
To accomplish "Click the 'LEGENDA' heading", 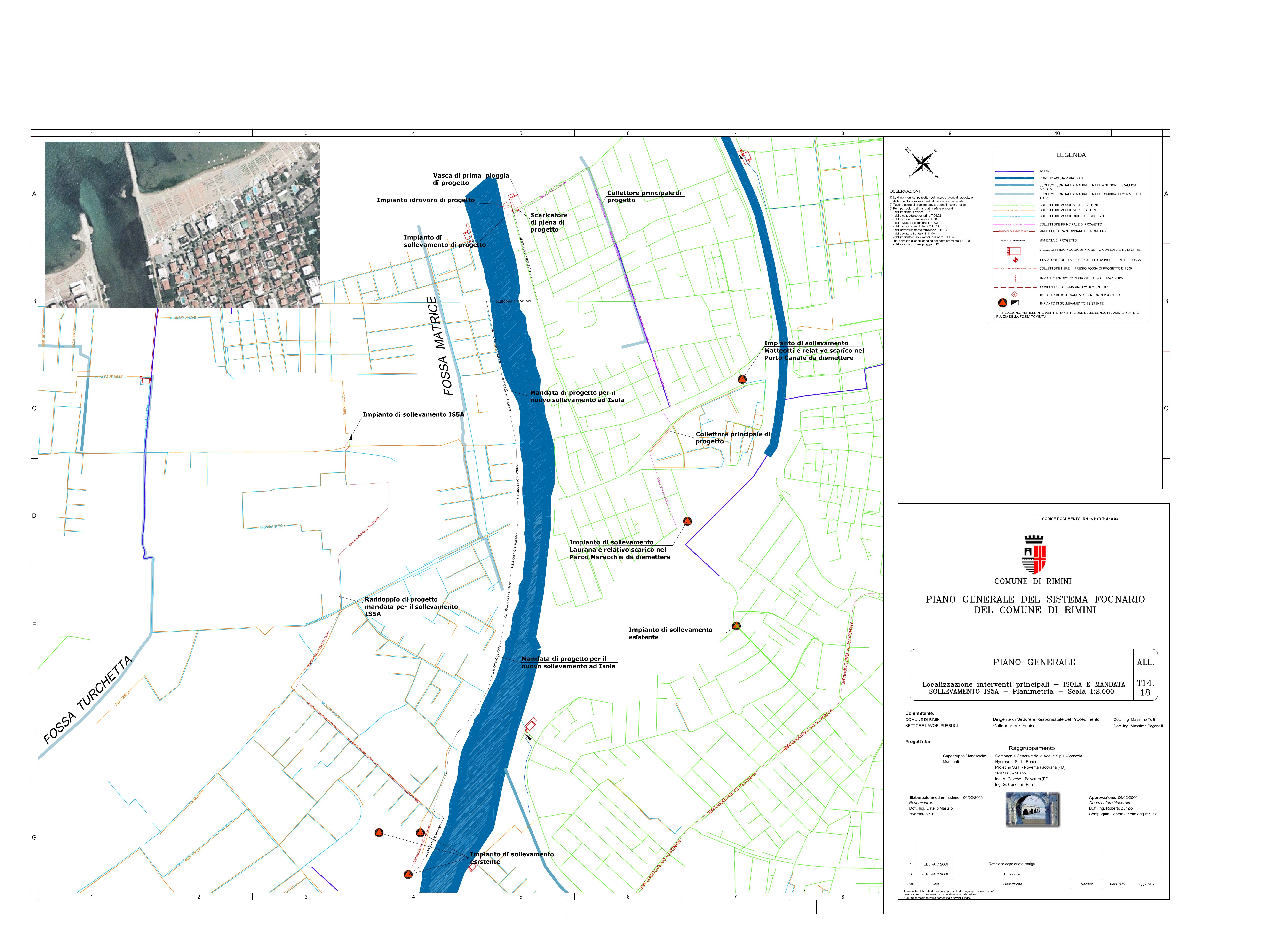I will point(1071,155).
